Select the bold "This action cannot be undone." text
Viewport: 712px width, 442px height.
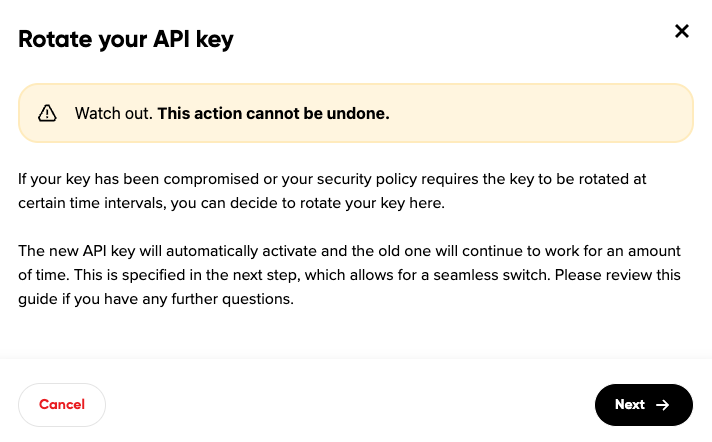point(273,113)
